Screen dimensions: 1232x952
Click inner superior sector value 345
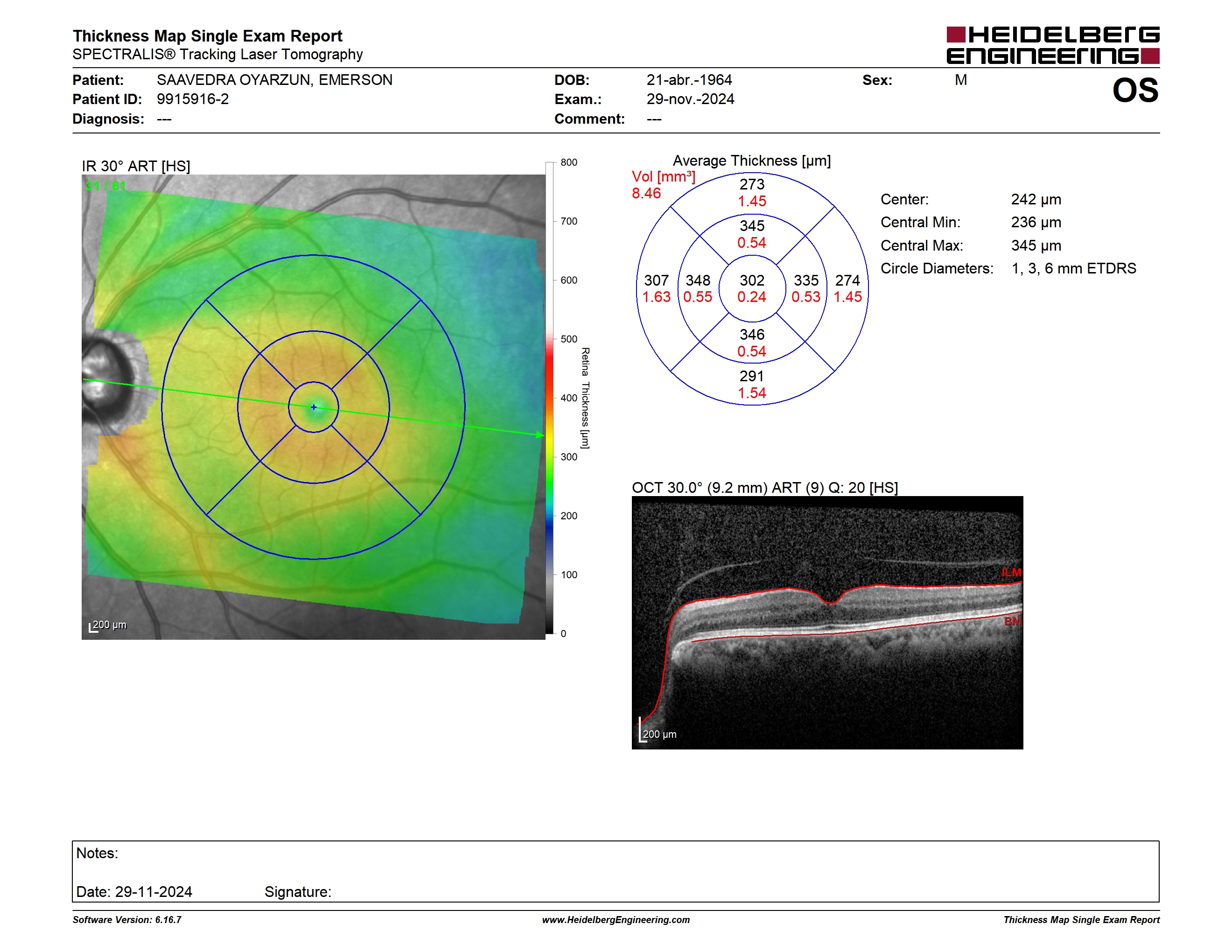point(752,225)
